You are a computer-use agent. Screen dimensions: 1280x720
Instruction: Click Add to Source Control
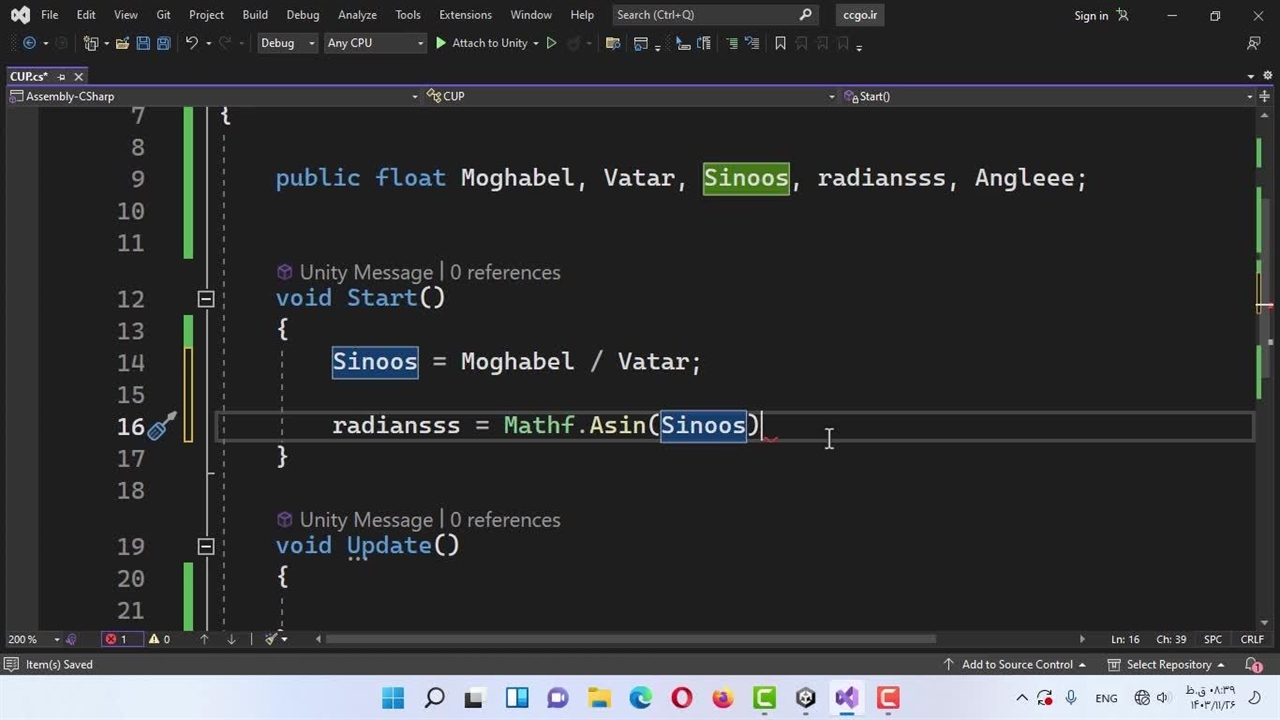[1016, 665]
